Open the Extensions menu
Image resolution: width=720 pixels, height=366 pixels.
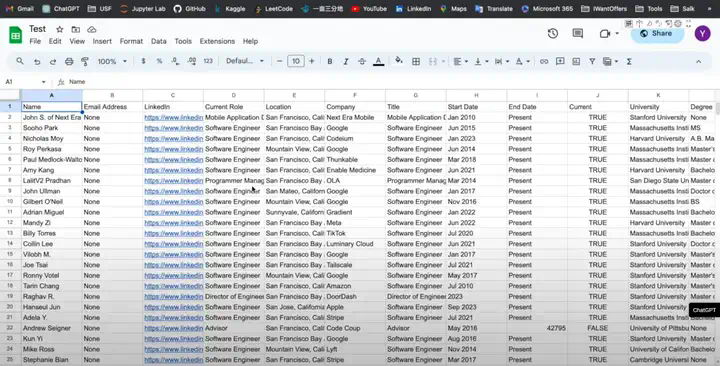point(217,41)
